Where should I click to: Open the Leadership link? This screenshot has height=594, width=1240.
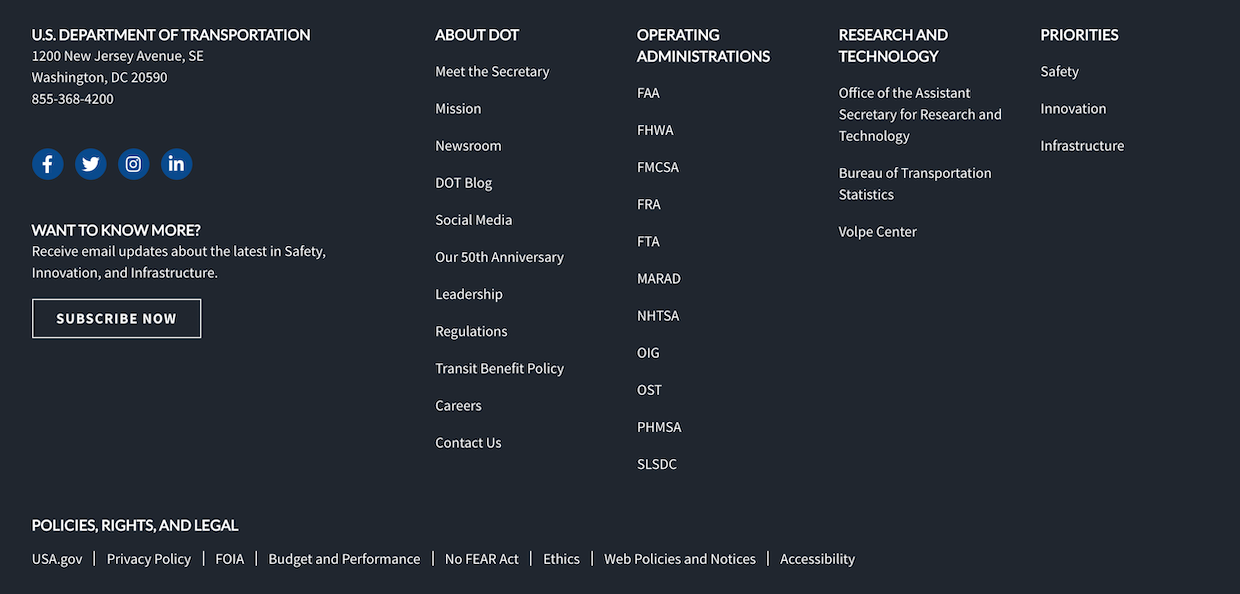(469, 294)
